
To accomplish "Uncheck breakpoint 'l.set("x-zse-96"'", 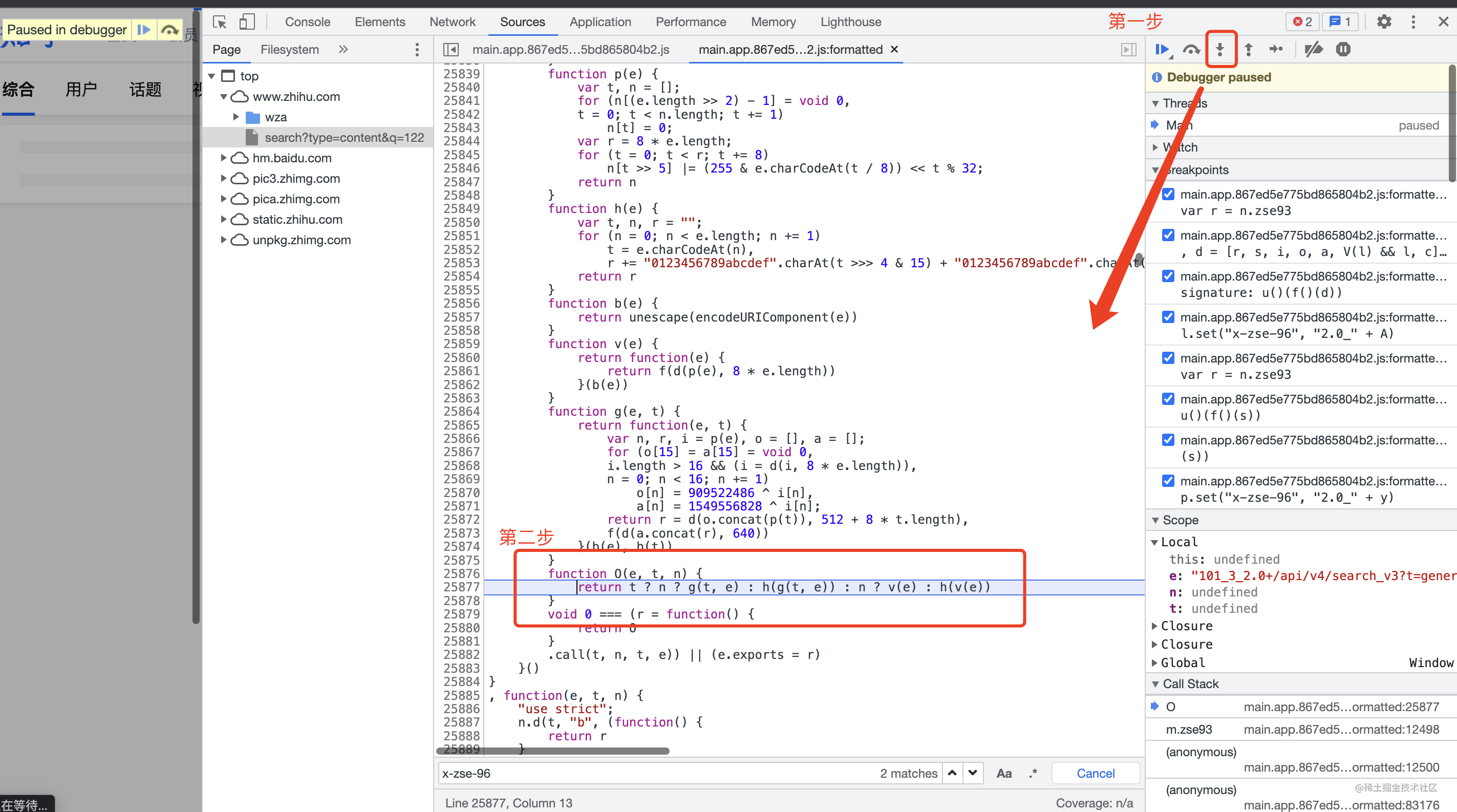I will pos(1168,316).
